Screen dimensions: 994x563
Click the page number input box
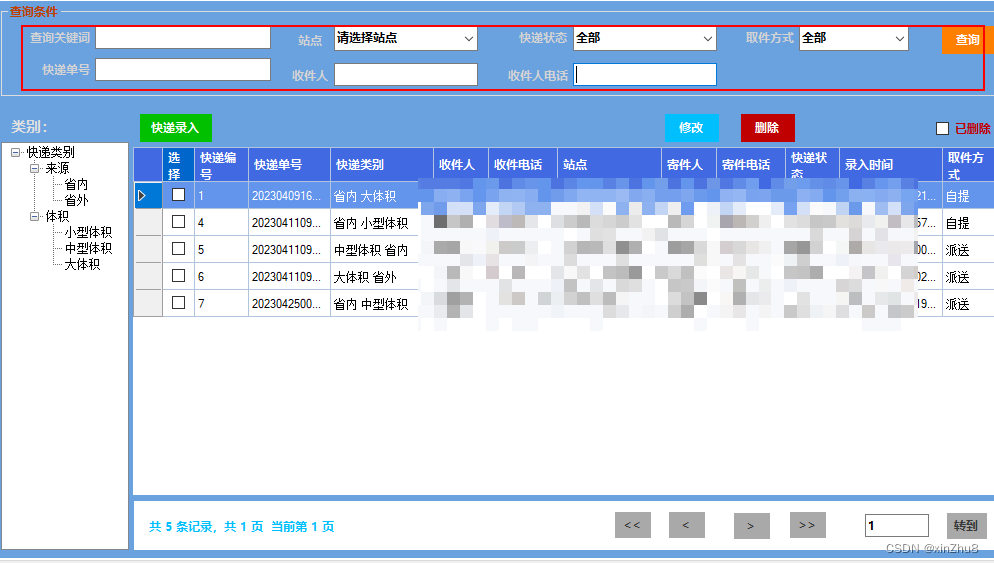click(x=896, y=526)
